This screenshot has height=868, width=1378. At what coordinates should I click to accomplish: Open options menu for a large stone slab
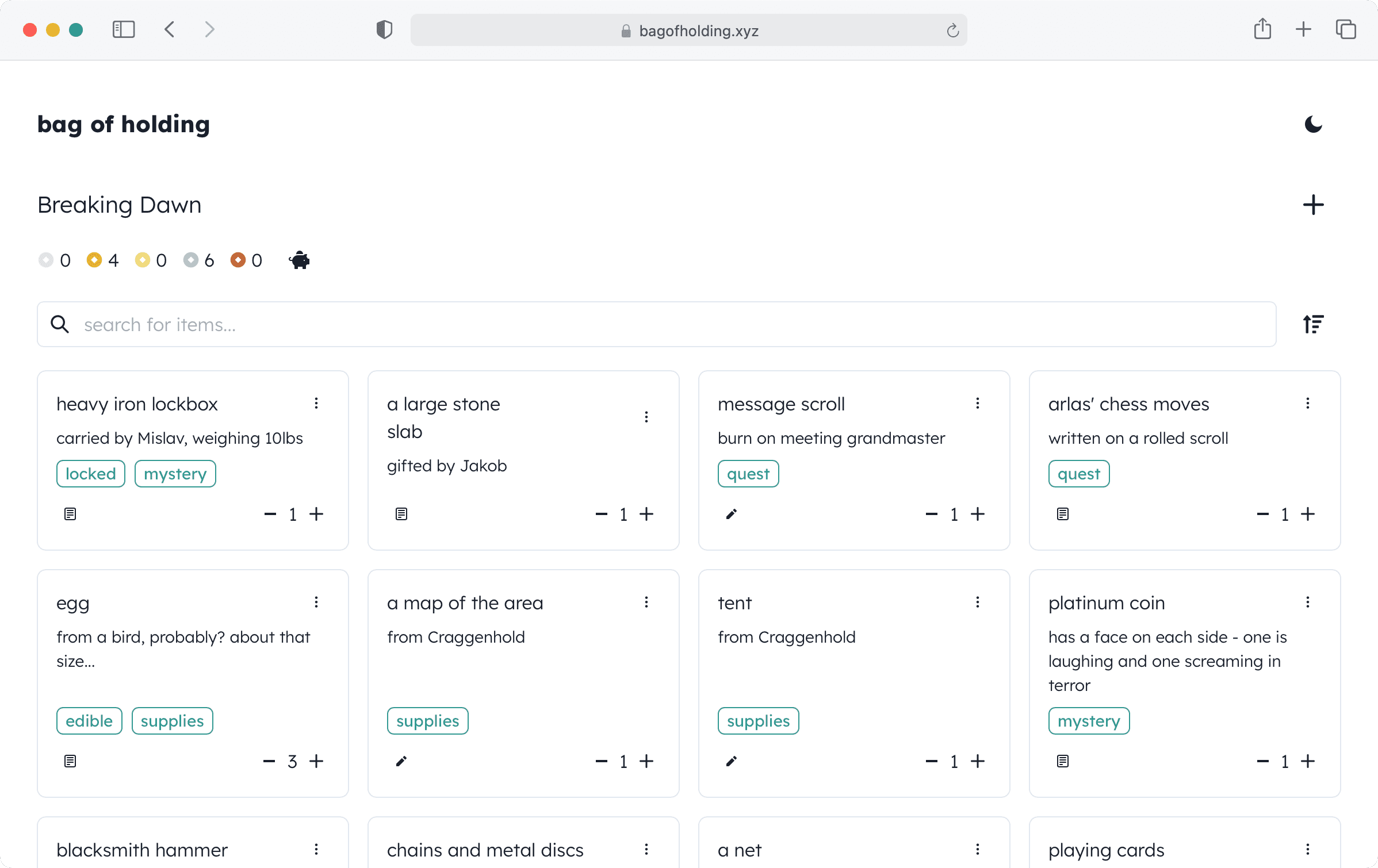pos(646,417)
